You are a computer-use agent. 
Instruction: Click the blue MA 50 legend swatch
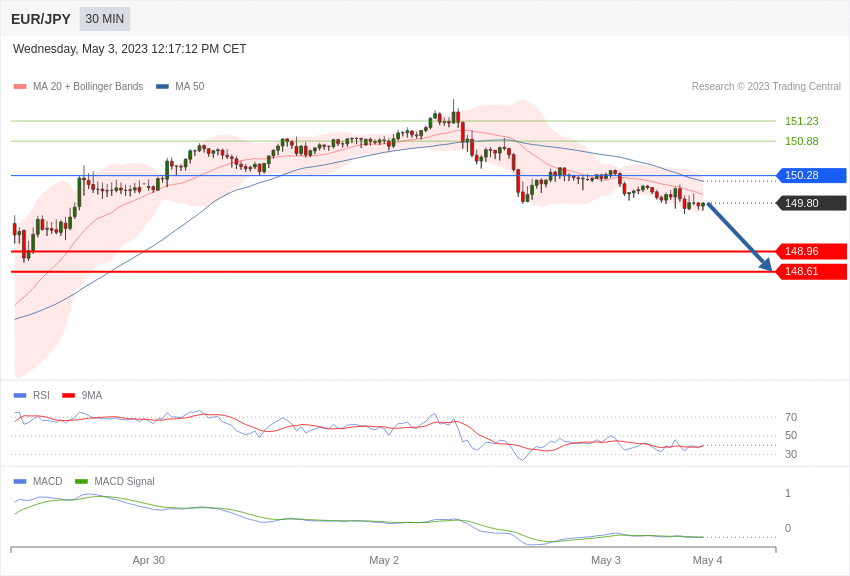[162, 86]
